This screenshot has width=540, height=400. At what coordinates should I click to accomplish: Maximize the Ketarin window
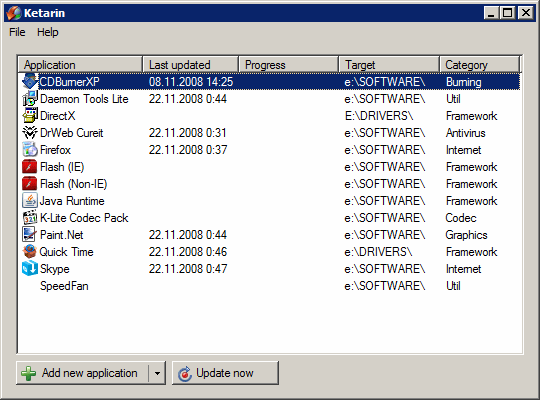click(x=507, y=13)
